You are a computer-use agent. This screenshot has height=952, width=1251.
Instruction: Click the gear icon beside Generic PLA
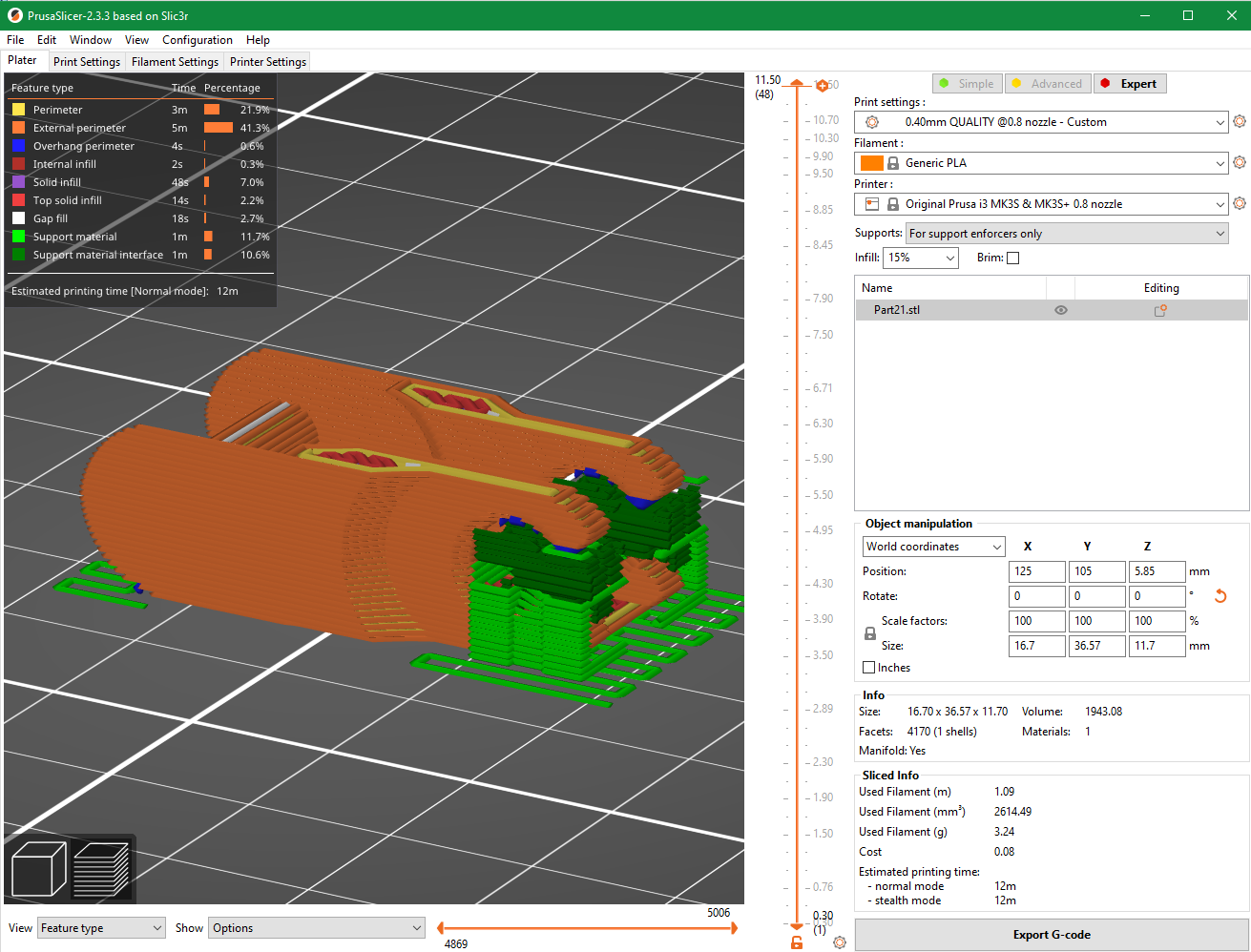click(1239, 162)
